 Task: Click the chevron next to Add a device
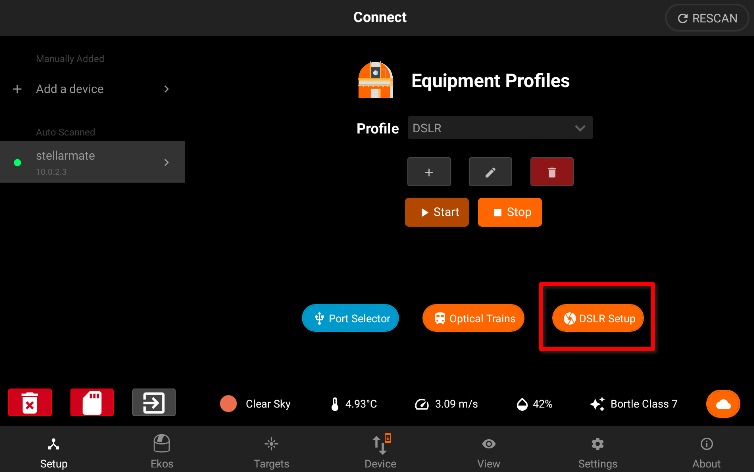(x=166, y=89)
